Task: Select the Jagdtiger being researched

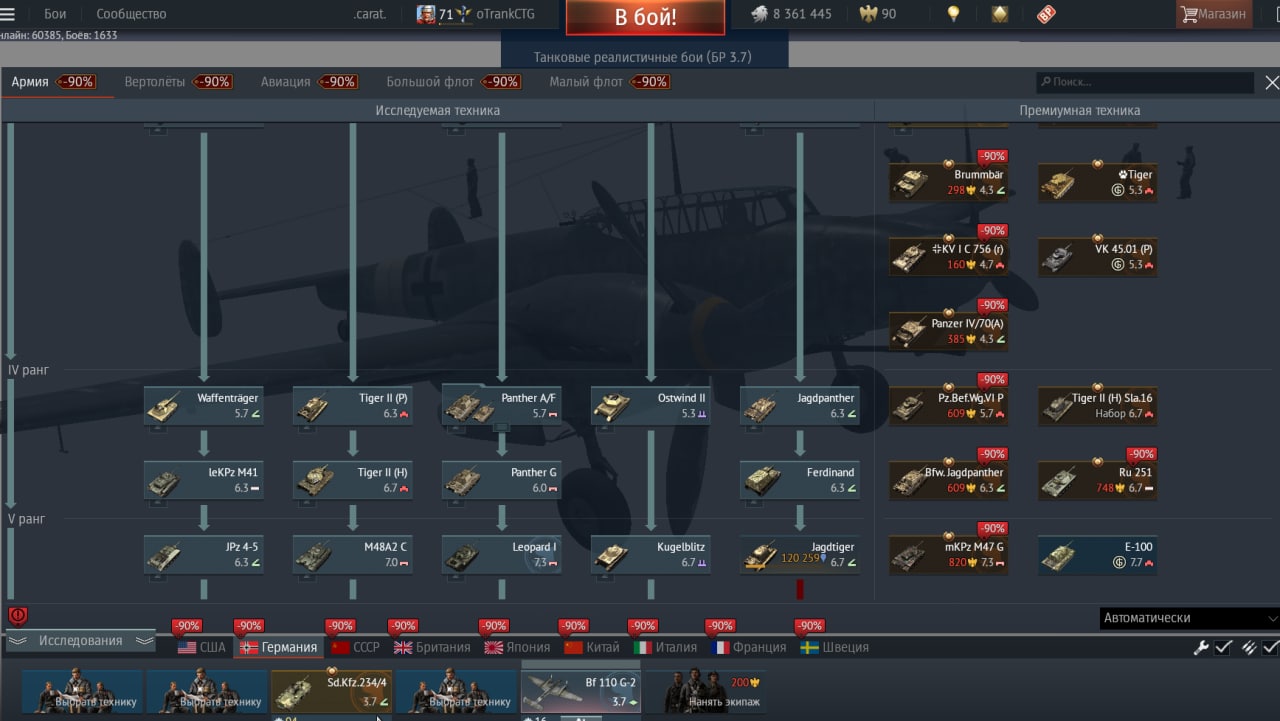Action: 800,555
